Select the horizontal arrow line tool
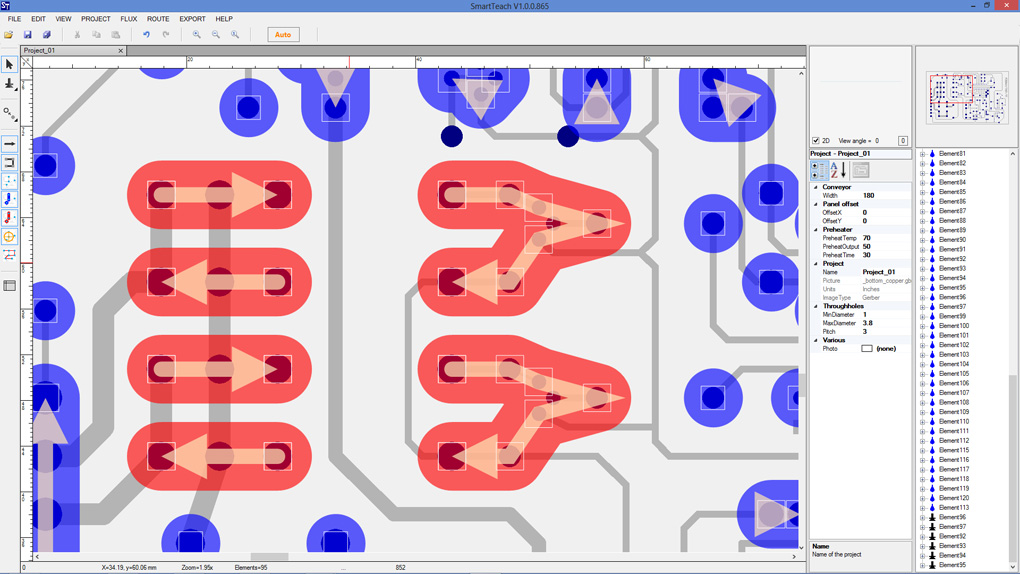This screenshot has height=574, width=1020. 9,144
